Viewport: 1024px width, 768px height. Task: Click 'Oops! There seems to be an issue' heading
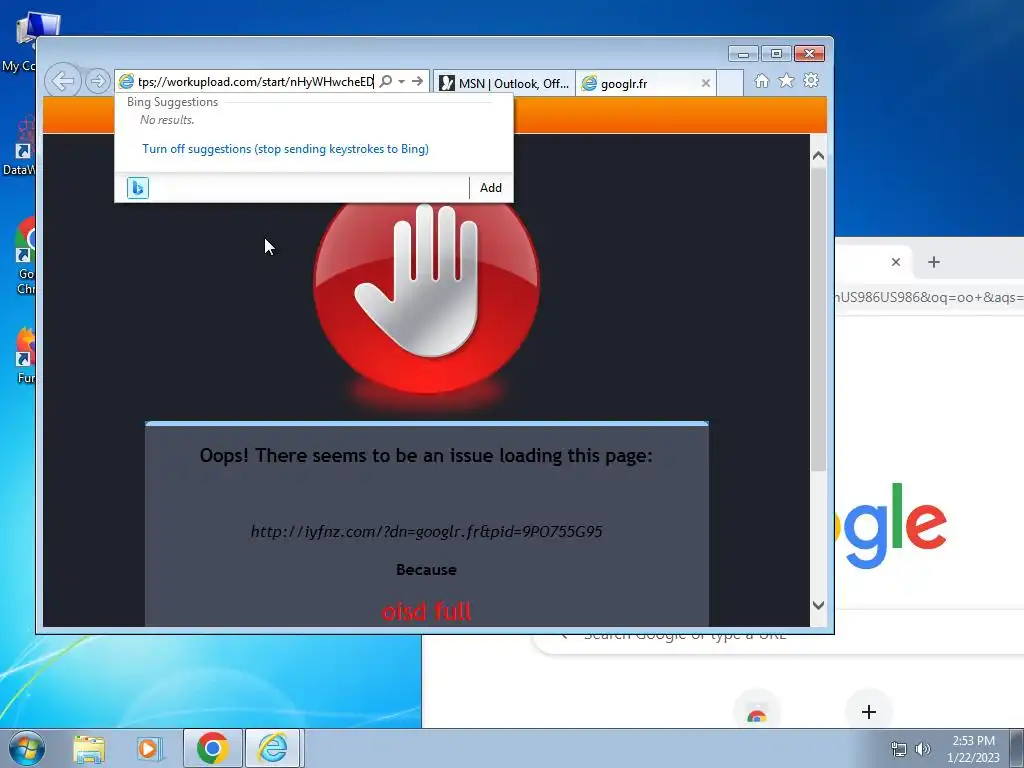point(426,455)
